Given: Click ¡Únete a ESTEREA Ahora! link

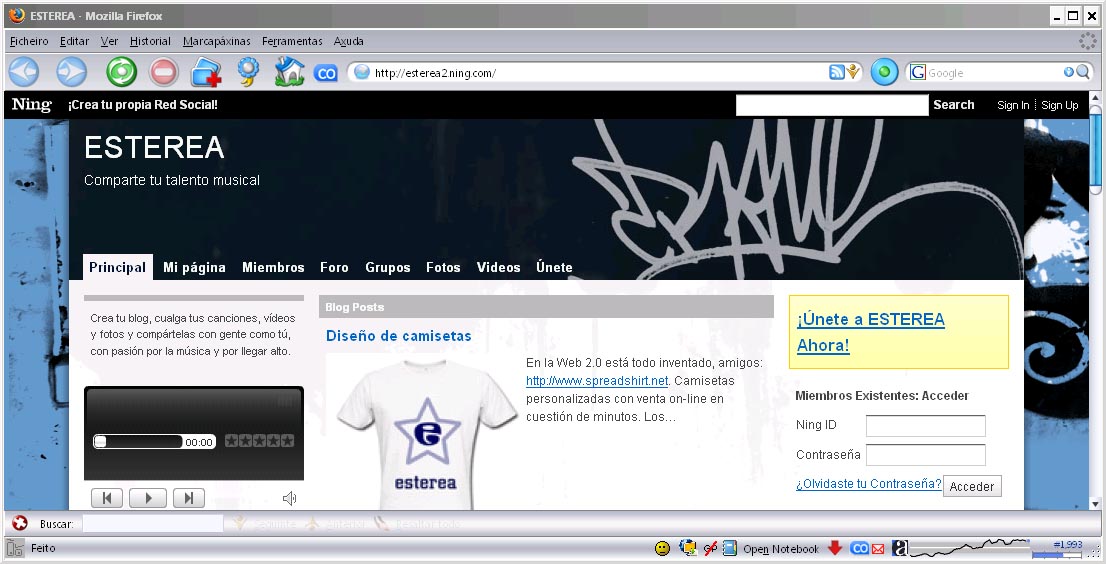Looking at the screenshot, I should coord(870,332).
